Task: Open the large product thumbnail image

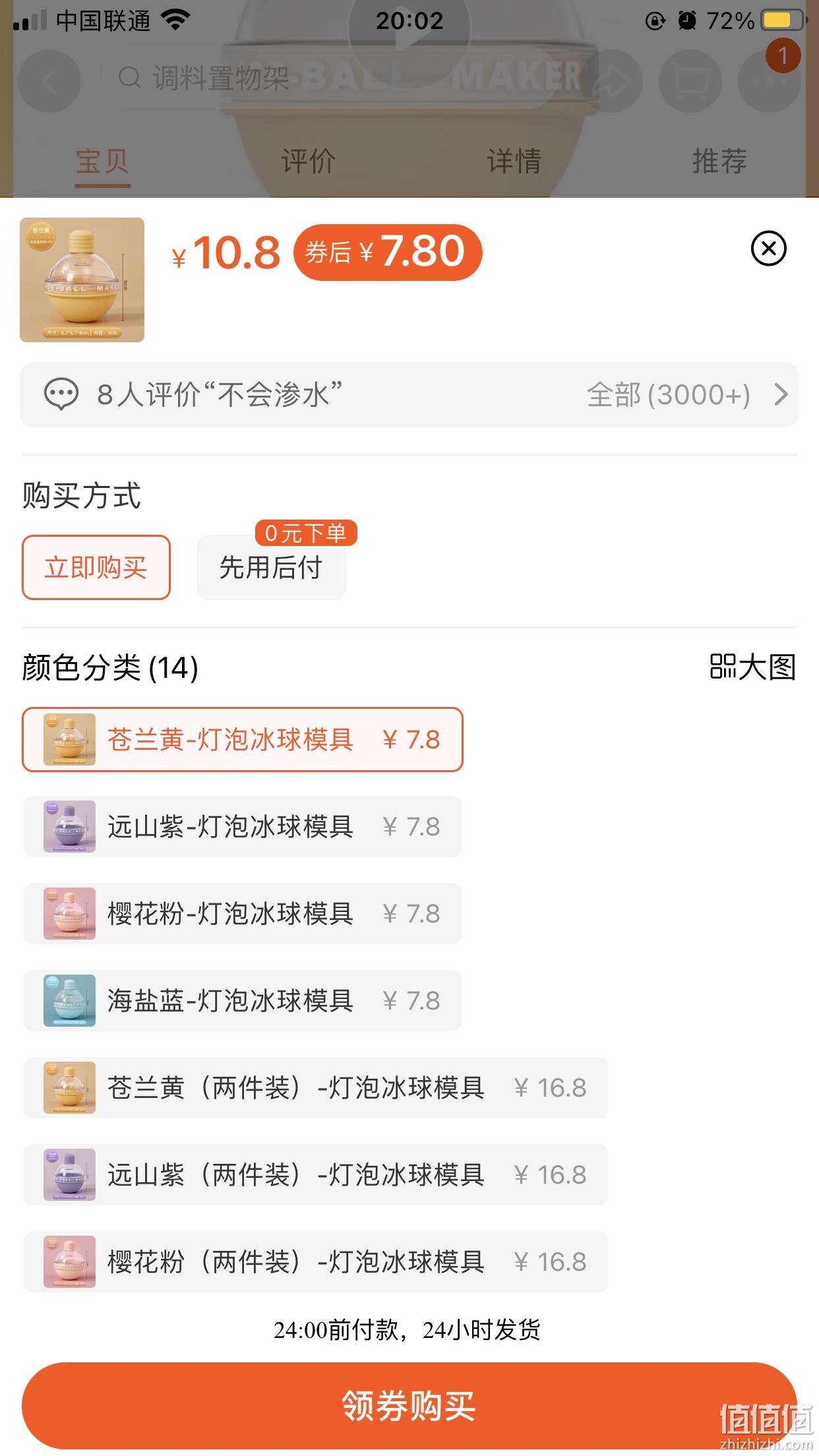Action: (x=82, y=280)
